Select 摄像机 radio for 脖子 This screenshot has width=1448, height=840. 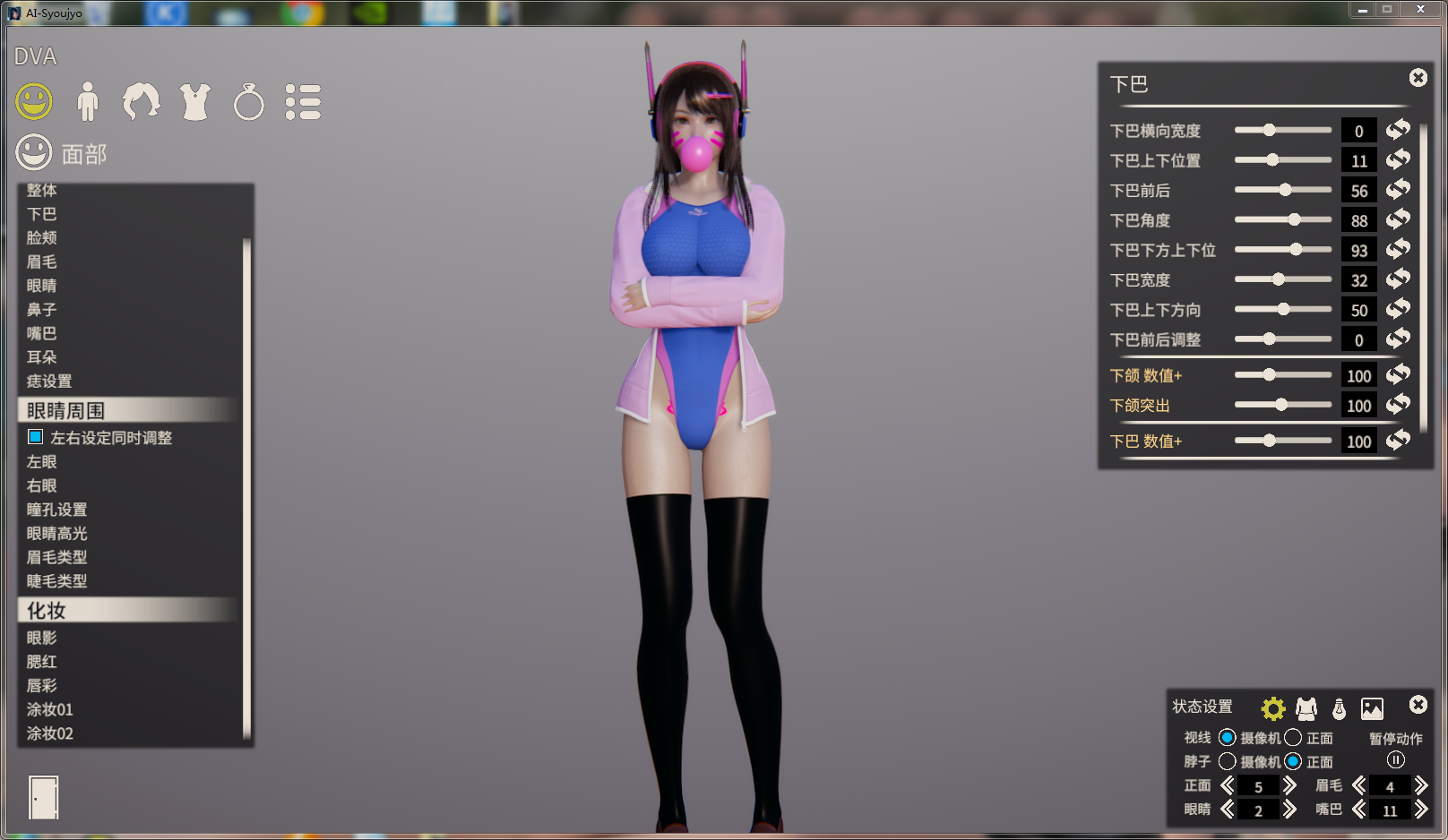tap(1228, 761)
